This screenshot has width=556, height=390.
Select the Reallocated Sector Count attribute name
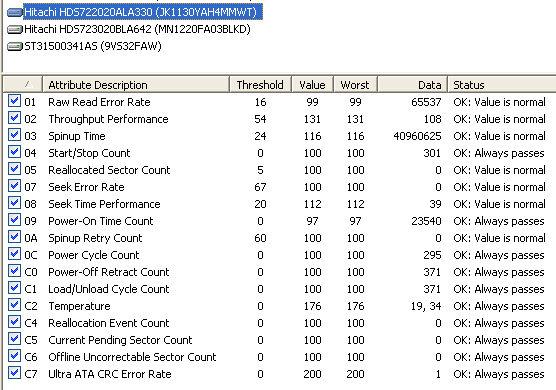(109, 170)
